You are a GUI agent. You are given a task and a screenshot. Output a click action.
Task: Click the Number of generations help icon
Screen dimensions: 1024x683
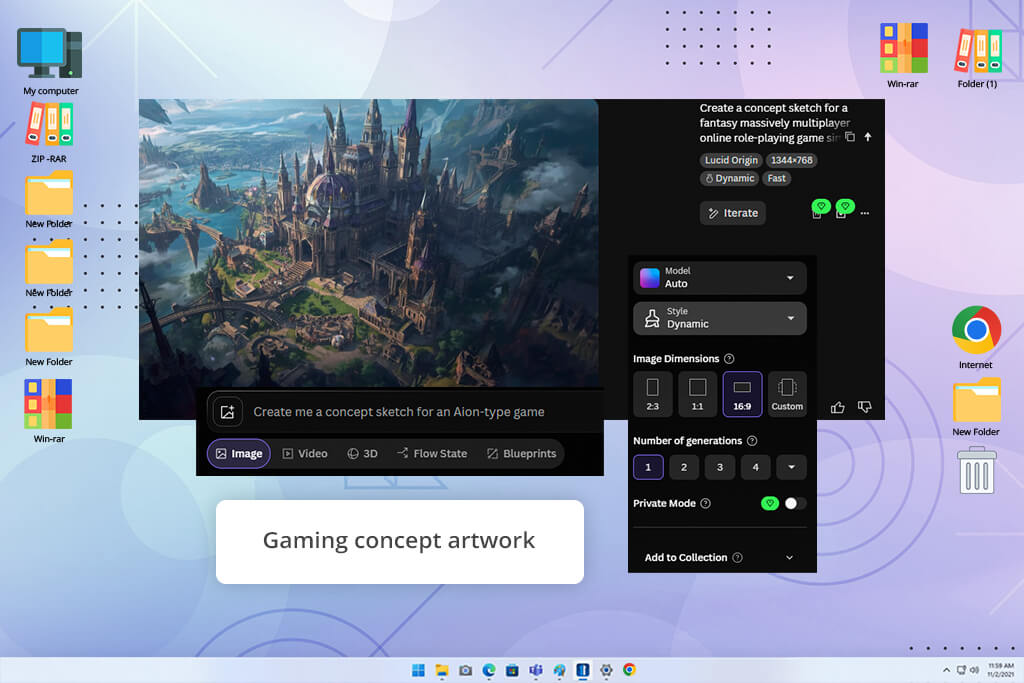click(752, 441)
